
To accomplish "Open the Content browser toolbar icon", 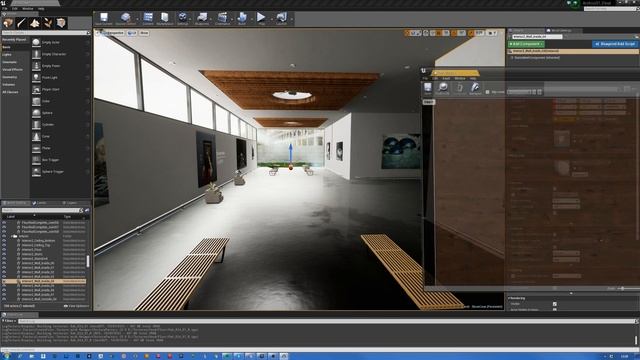I will click(x=148, y=18).
